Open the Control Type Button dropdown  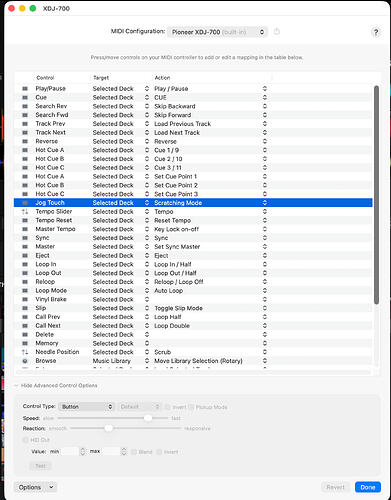[86, 407]
